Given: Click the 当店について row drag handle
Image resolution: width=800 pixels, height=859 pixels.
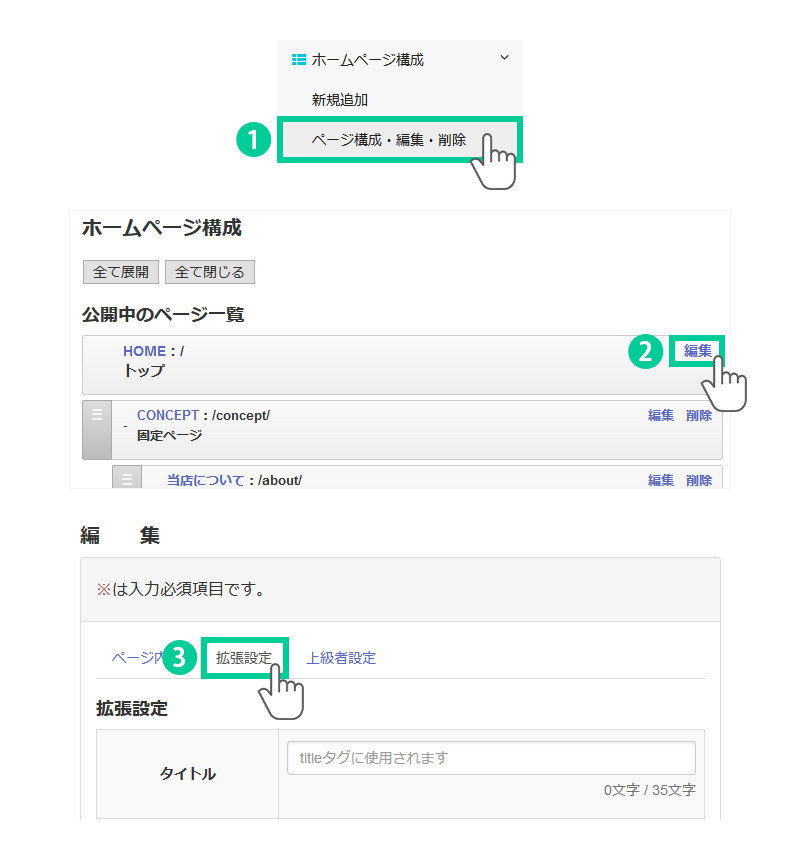Looking at the screenshot, I should (127, 478).
